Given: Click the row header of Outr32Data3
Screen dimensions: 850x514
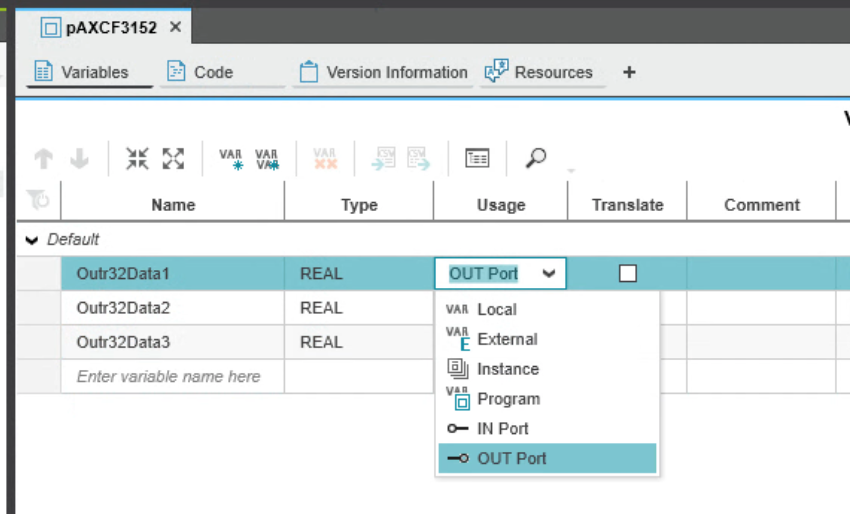Looking at the screenshot, I should click(39, 342).
